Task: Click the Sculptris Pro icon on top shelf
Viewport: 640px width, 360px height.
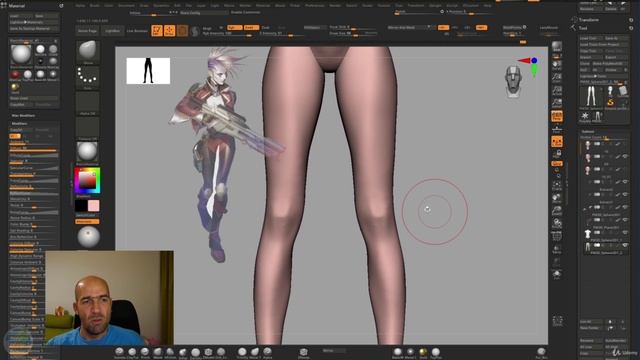Action: point(195,31)
